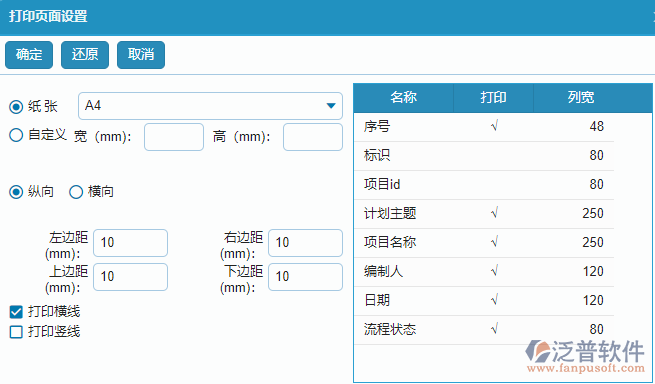This screenshot has width=655, height=384.
Task: Uncheck the 打印横线 checkbox
Action: point(16,312)
